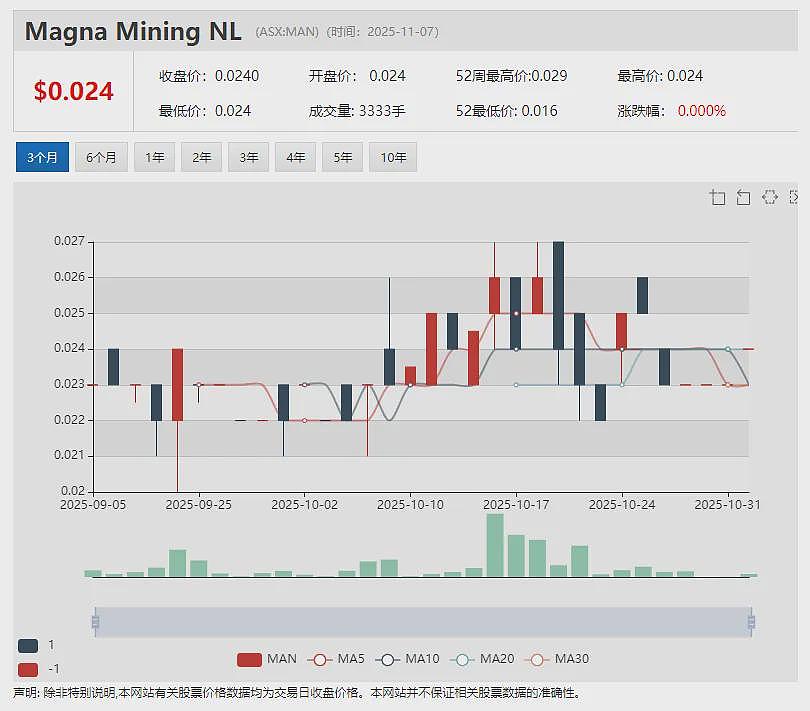Image resolution: width=810 pixels, height=711 pixels.
Task: Click the chart area zoom icon
Action: [718, 197]
